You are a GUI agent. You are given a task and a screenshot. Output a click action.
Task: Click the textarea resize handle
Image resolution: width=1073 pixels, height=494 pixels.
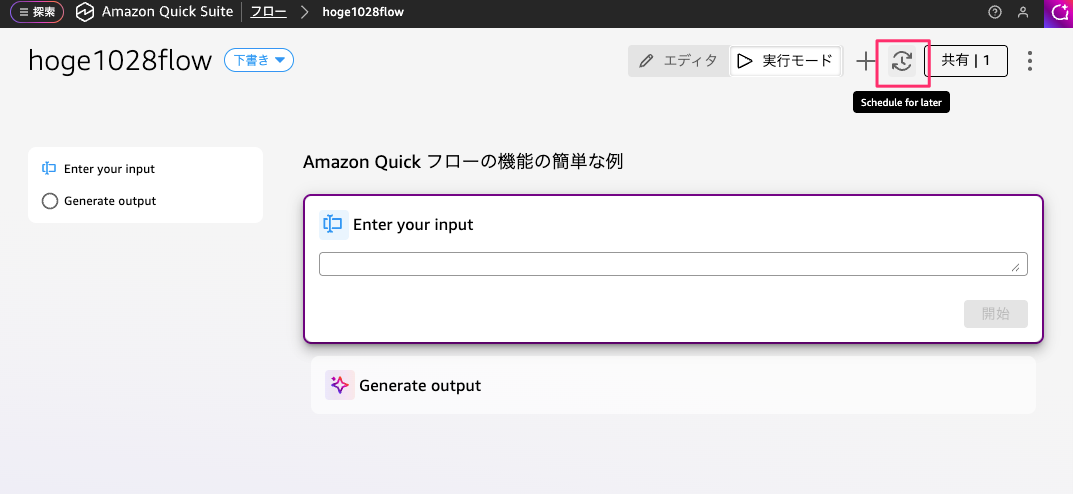pyautogui.click(x=1016, y=268)
